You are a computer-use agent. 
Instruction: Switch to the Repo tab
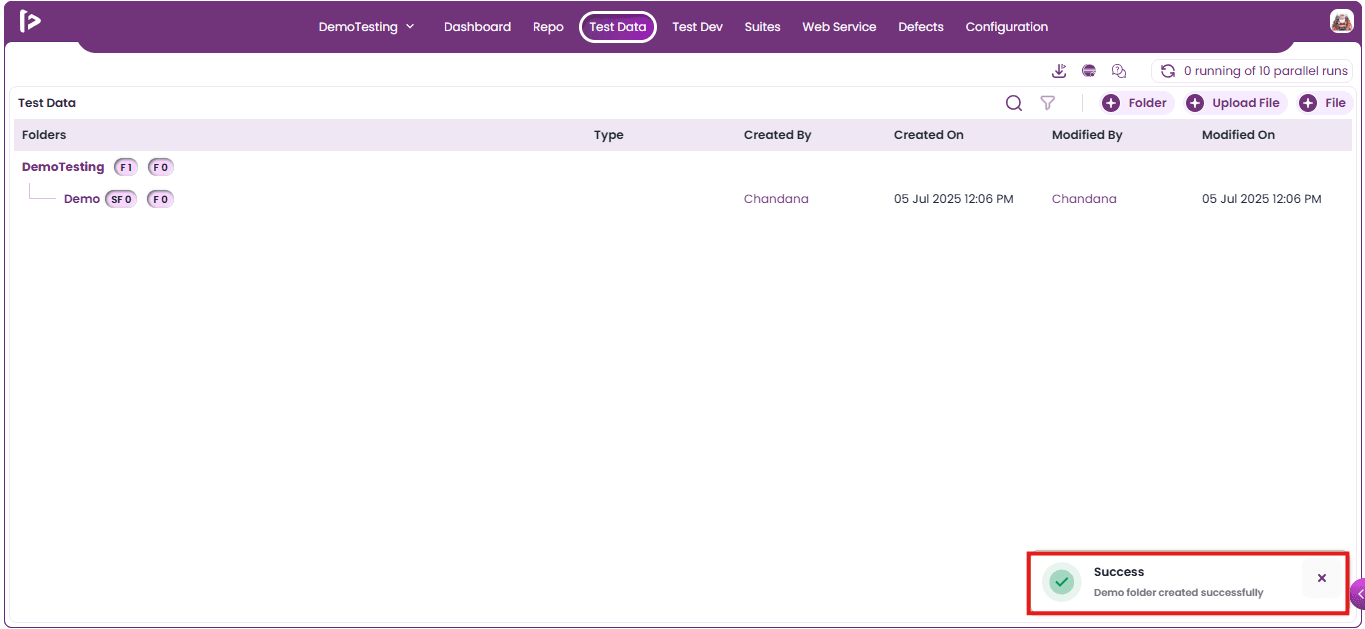[x=548, y=27]
